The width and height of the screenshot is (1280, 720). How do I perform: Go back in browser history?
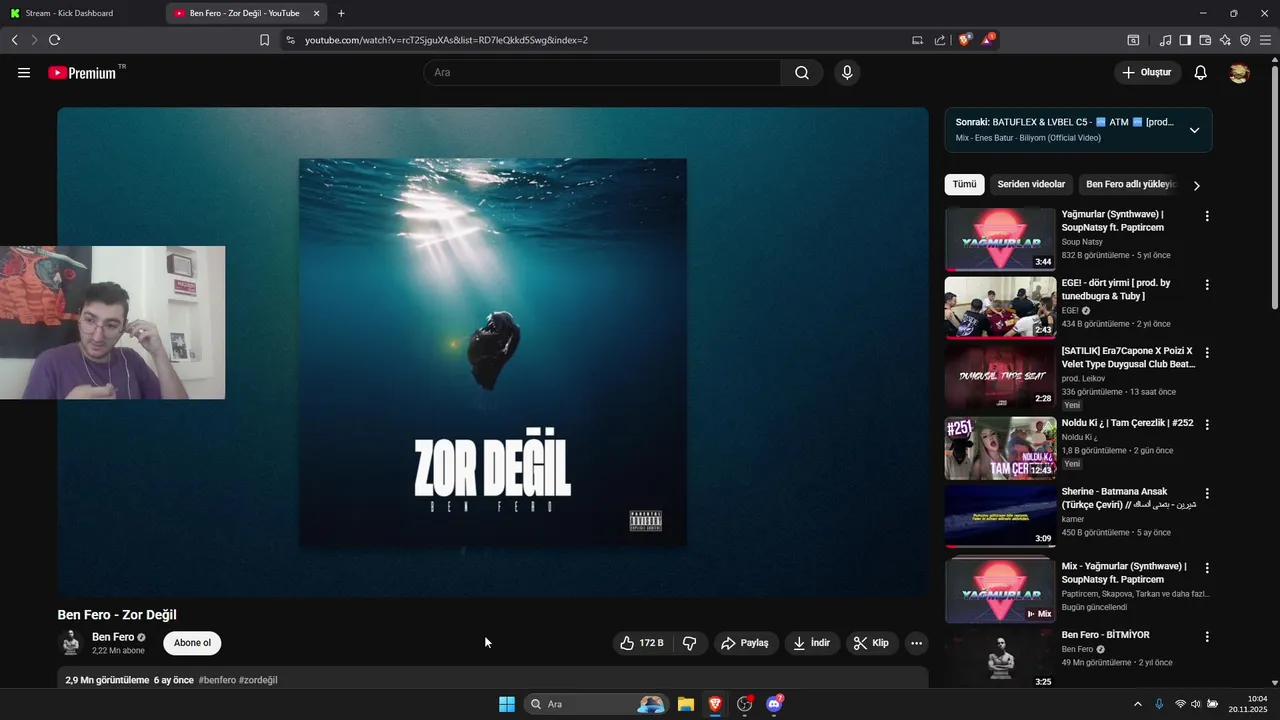click(14, 40)
